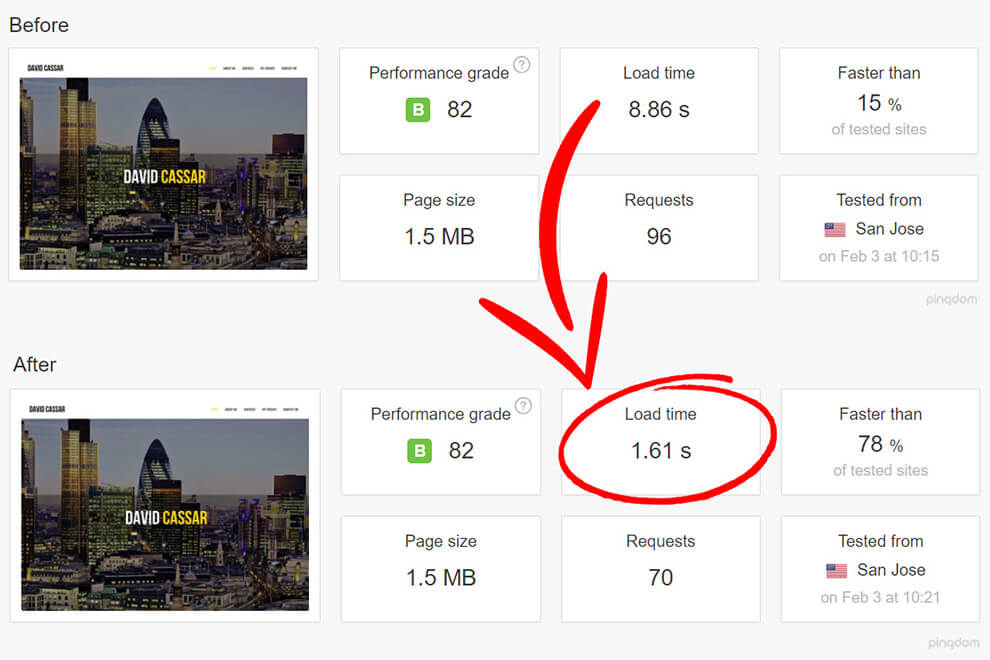Click the Before Page size 1.5 MB card

click(439, 228)
